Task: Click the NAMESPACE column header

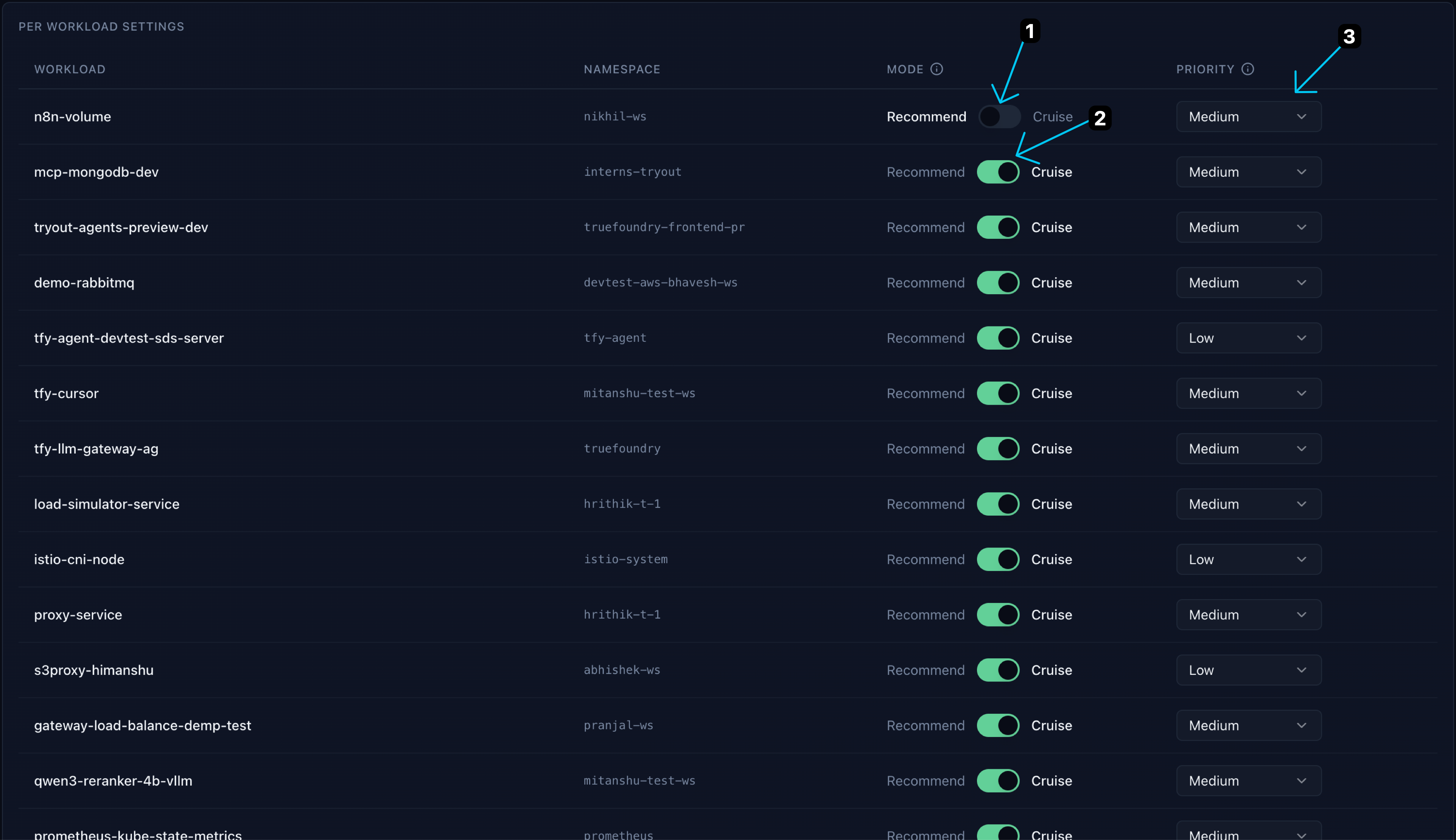Action: (x=621, y=69)
